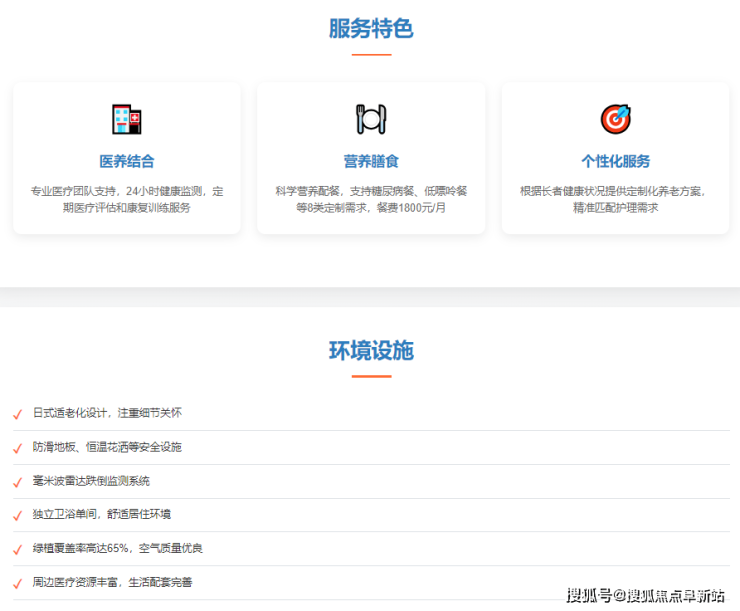Screen dimensions: 740x611
Task: Select the 毫米波雷达跌倒监测系统 list item
Action: pyautogui.click(x=91, y=481)
